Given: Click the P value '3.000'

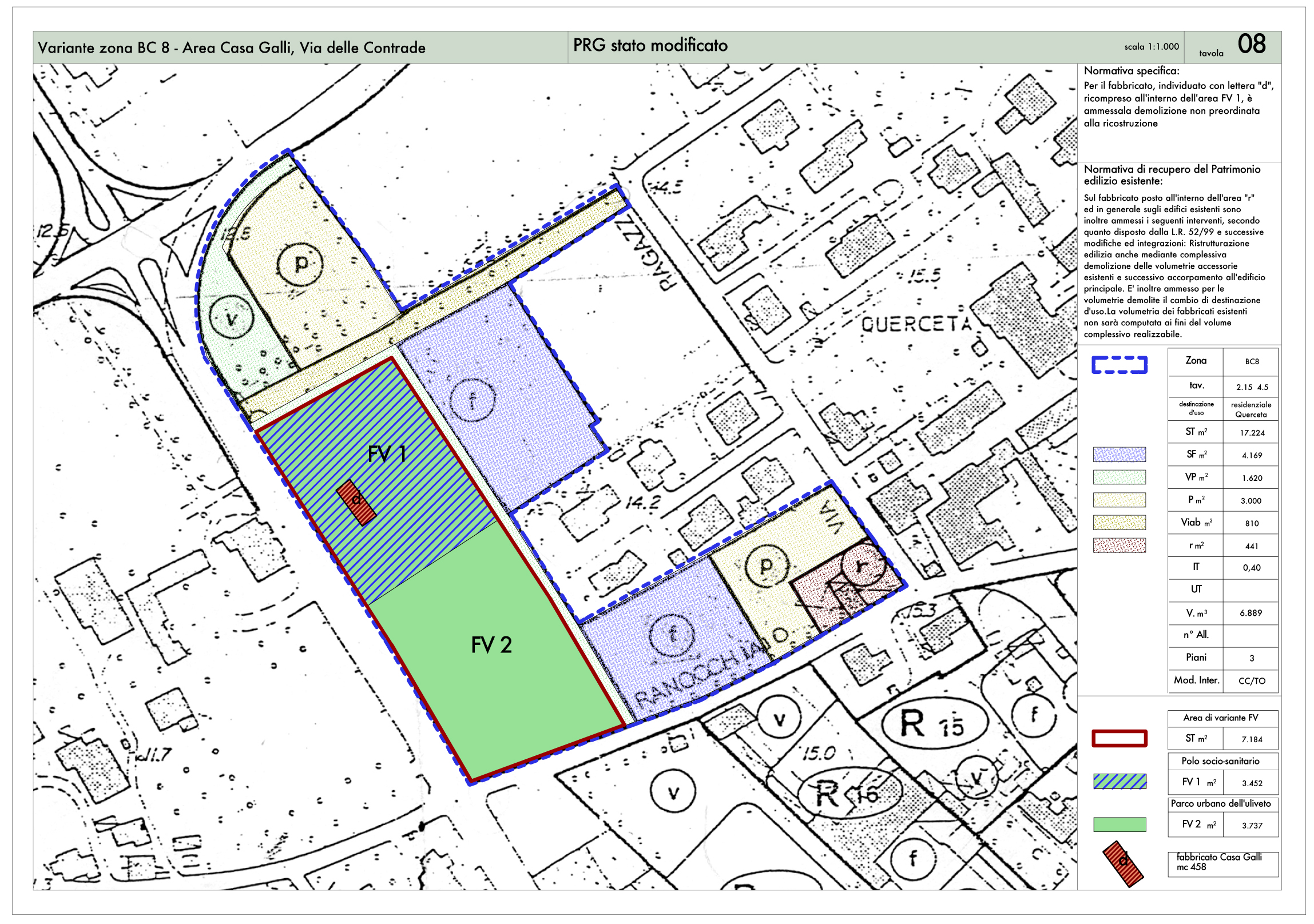Looking at the screenshot, I should (x=1252, y=501).
